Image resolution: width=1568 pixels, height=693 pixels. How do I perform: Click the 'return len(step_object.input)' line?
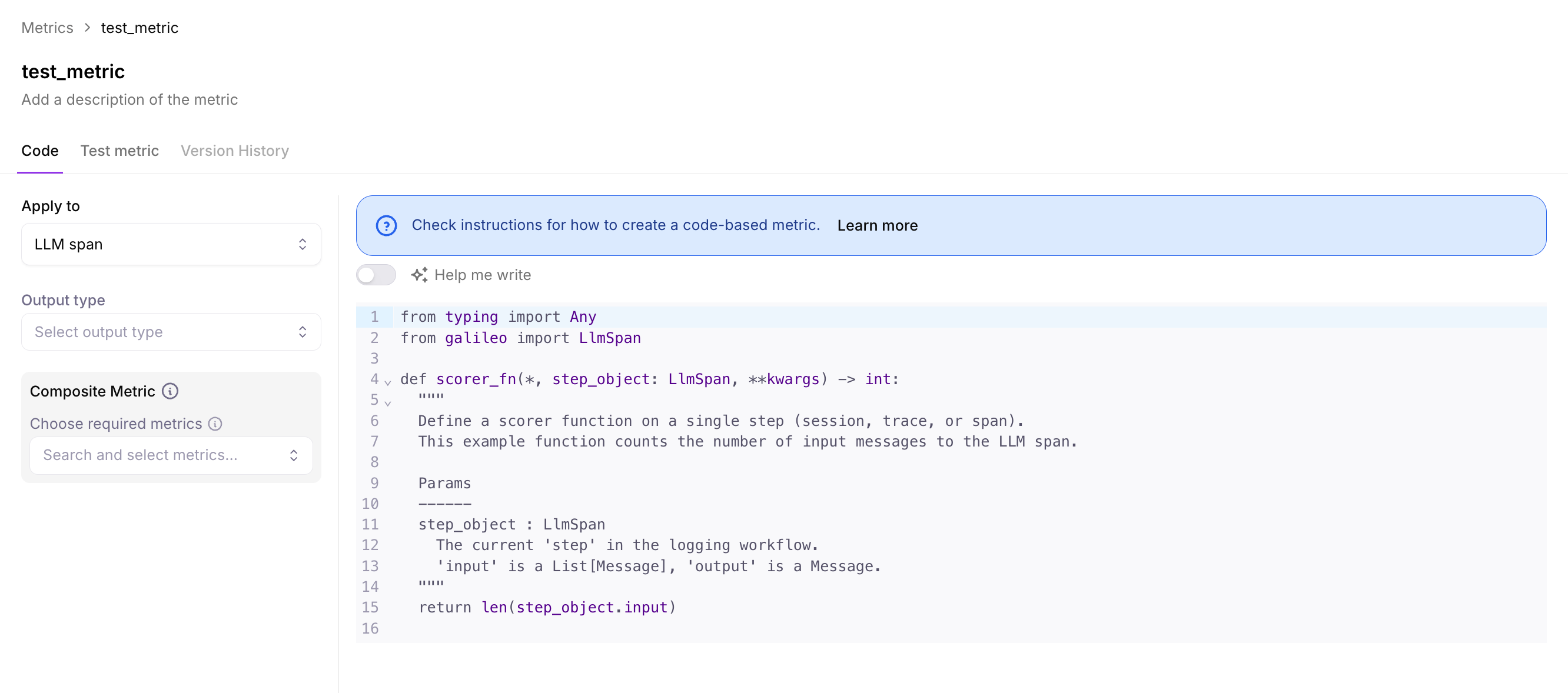(x=547, y=607)
